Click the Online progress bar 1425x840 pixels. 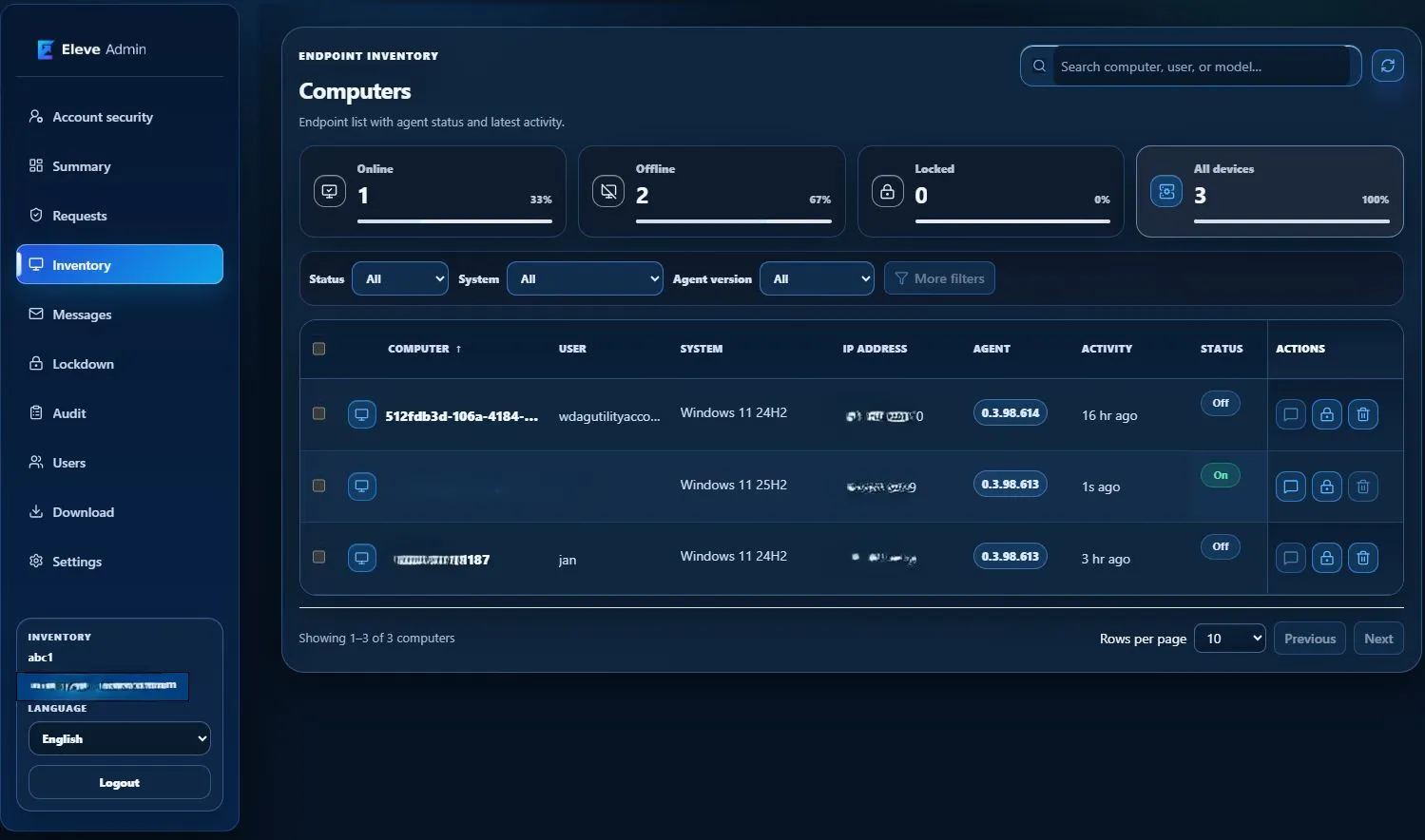[x=454, y=221]
